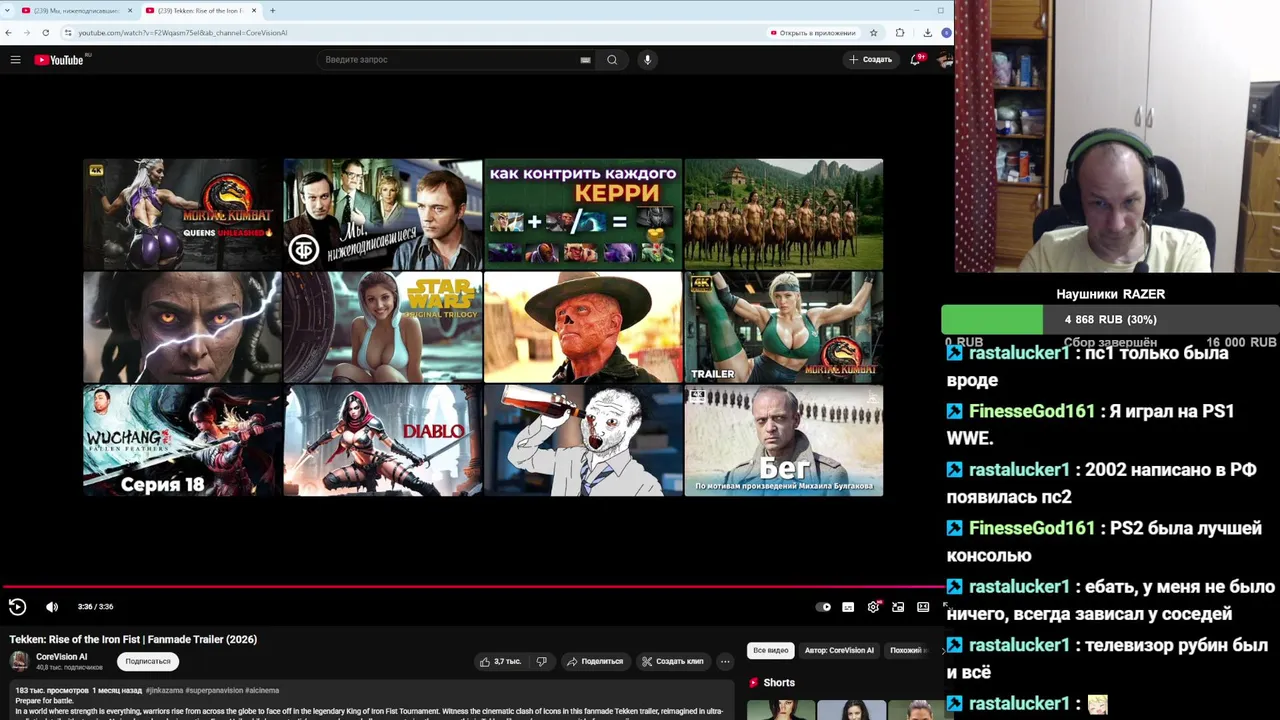Click the search magnifier button
This screenshot has height=720, width=1280.
point(612,60)
